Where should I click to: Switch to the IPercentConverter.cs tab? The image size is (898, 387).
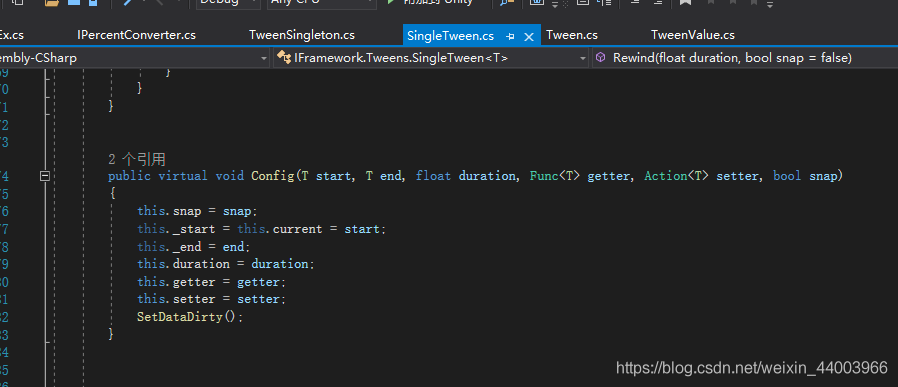coord(136,35)
